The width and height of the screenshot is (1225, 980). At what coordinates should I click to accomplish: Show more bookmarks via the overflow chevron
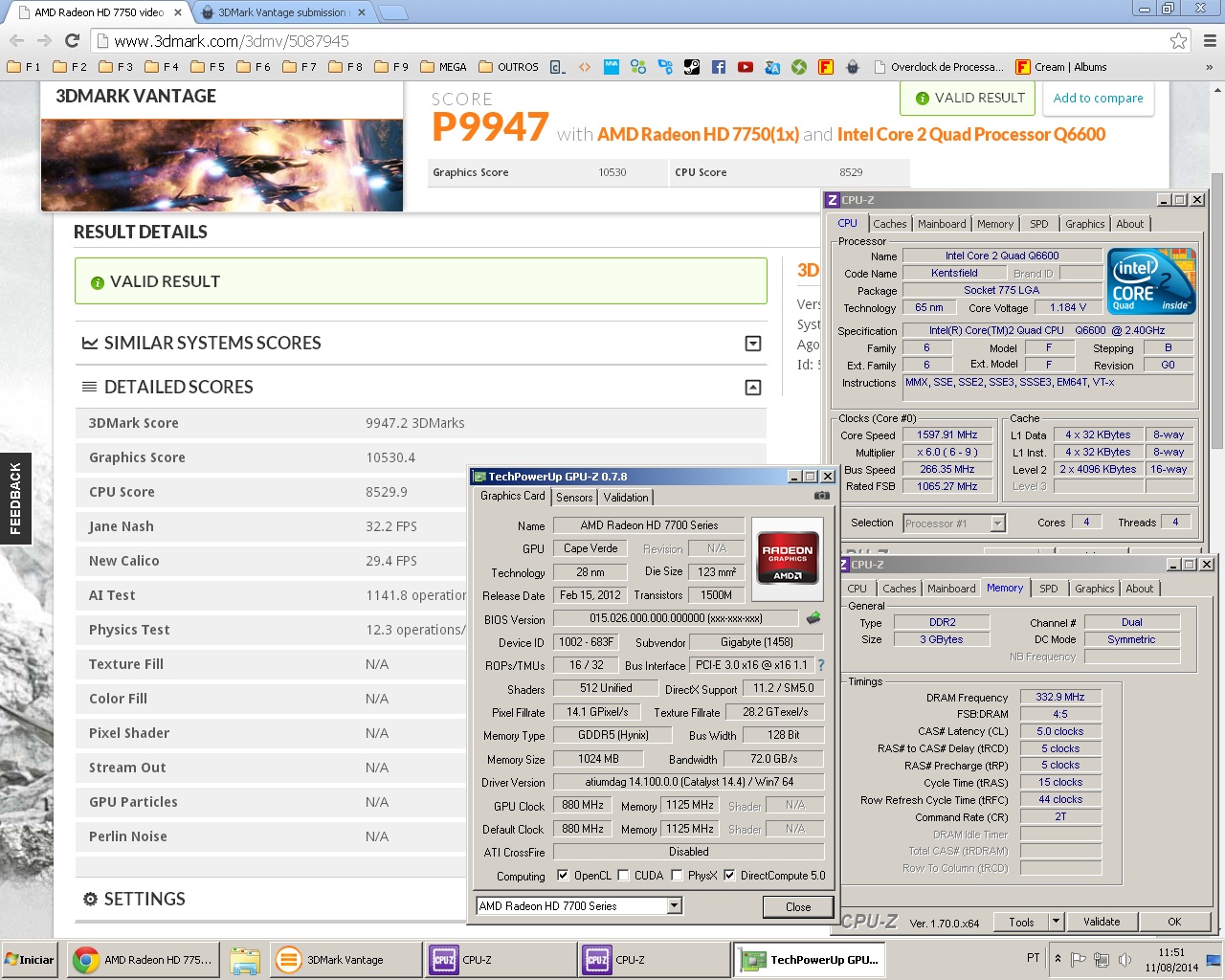click(x=1210, y=67)
